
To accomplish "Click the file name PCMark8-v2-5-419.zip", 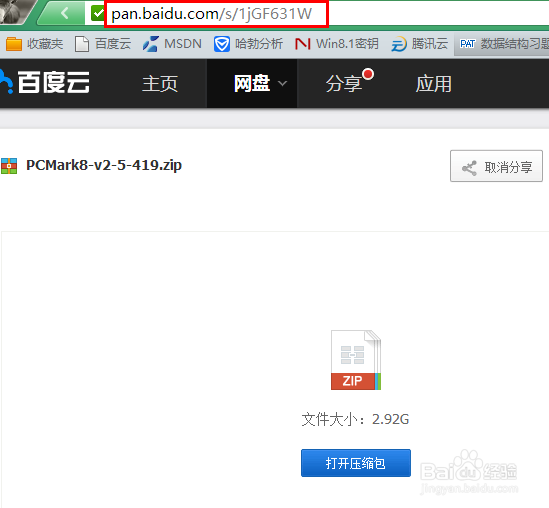I will (104, 165).
